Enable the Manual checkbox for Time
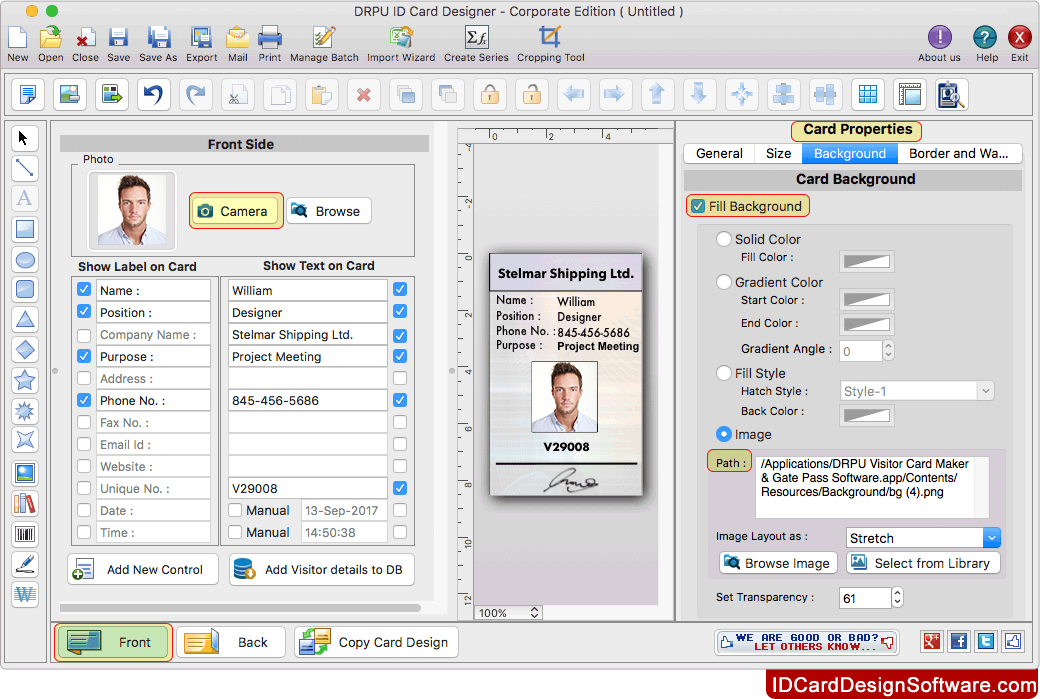Image resolution: width=1040 pixels, height=699 pixels. coord(235,532)
